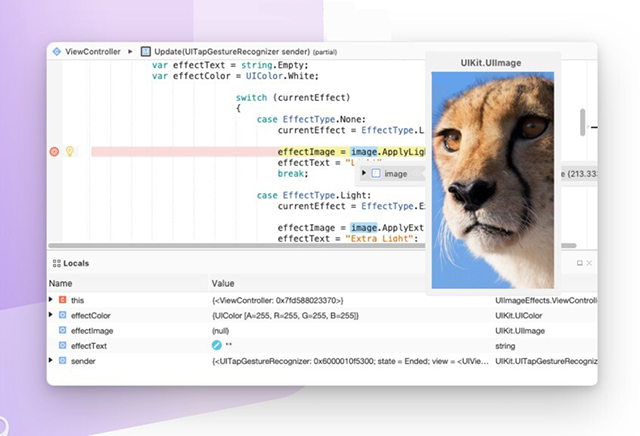
Task: Click the 'string' type cell
Action: (505, 346)
